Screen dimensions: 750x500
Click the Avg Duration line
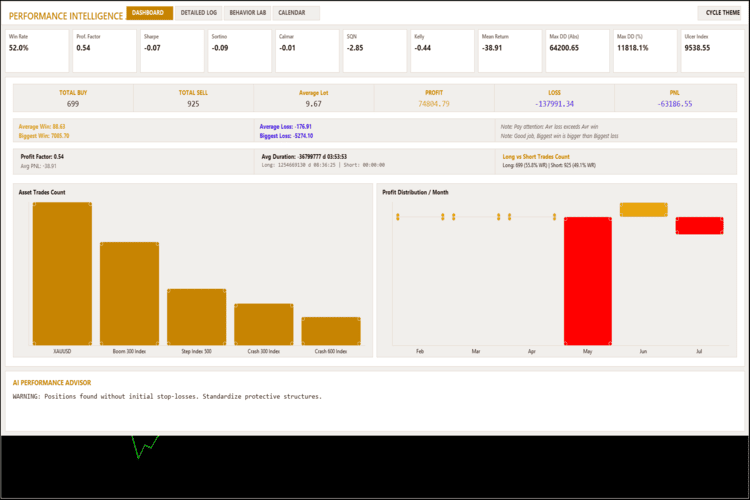pos(304,156)
